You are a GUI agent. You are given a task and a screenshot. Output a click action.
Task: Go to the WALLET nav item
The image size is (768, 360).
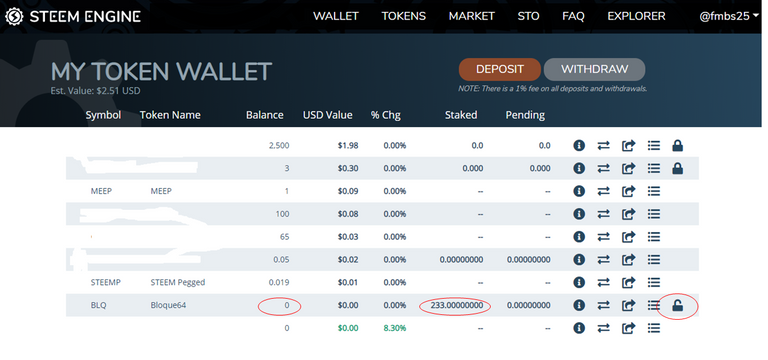[x=336, y=16]
